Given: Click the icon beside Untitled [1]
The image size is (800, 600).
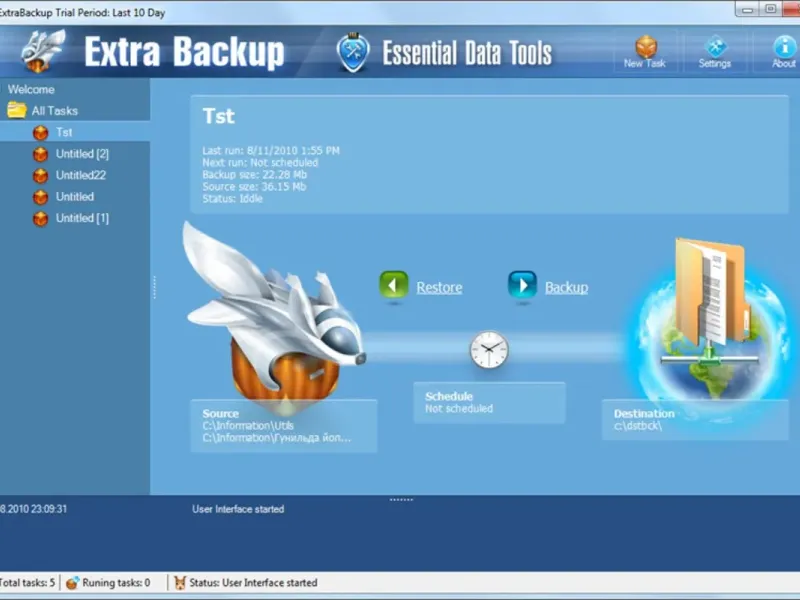Looking at the screenshot, I should click(x=40, y=218).
